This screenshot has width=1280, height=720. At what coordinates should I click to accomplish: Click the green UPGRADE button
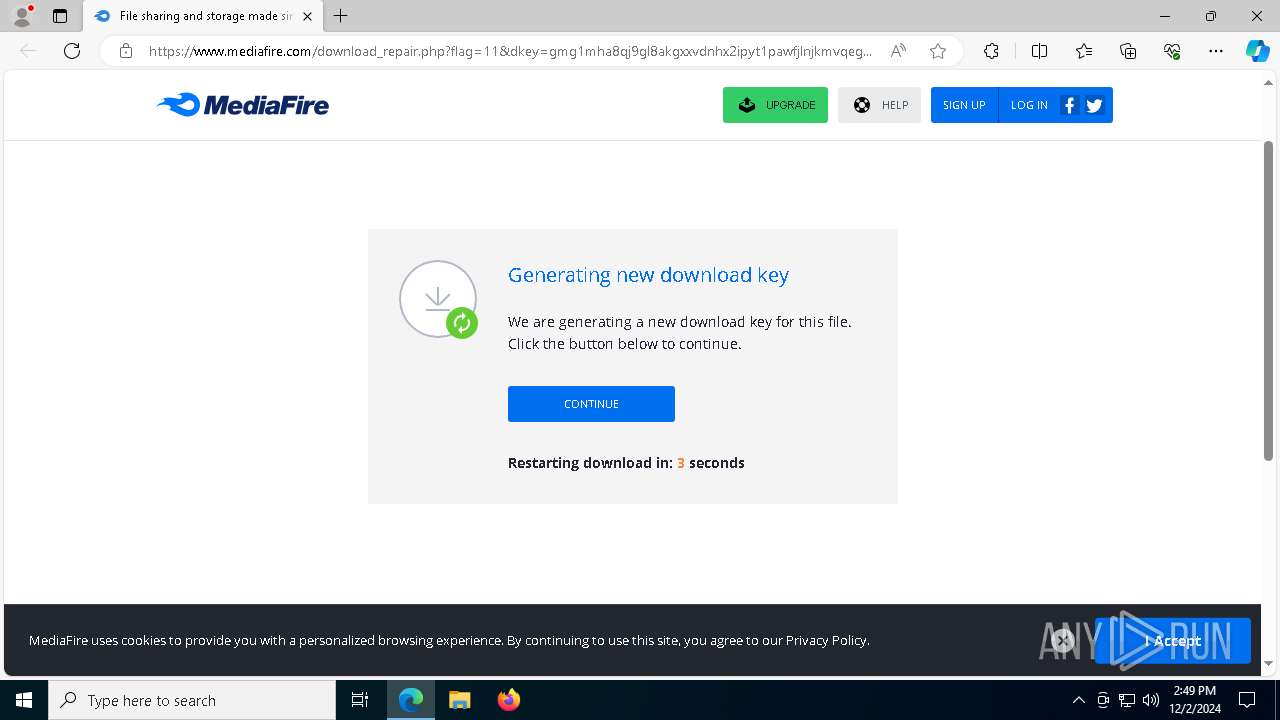tap(775, 105)
